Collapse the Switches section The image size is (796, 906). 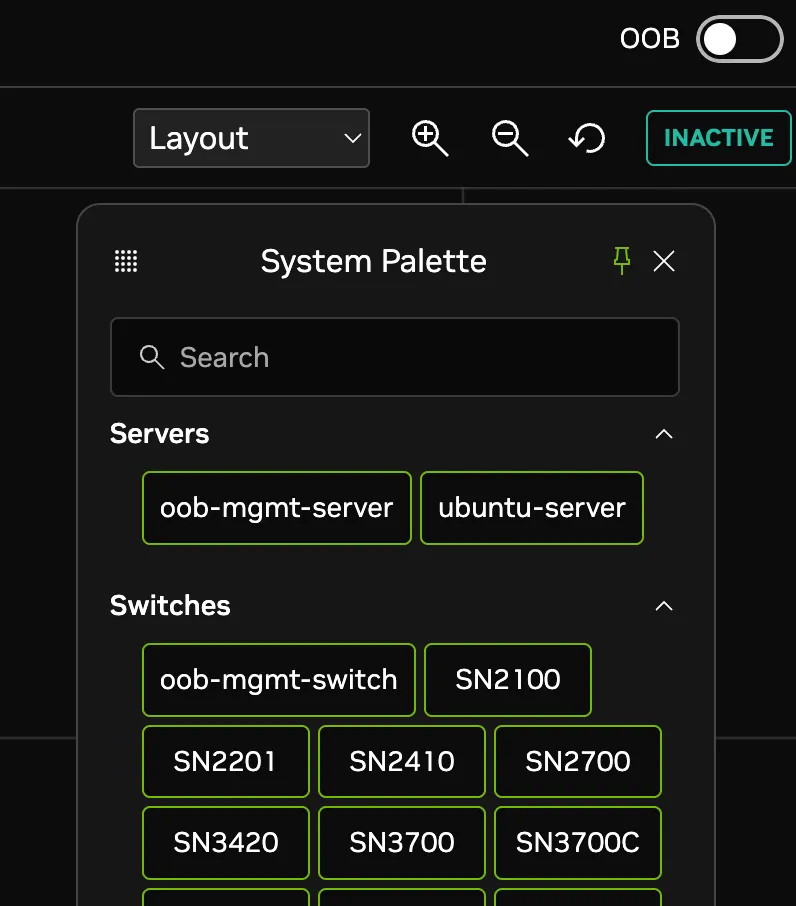point(664,606)
